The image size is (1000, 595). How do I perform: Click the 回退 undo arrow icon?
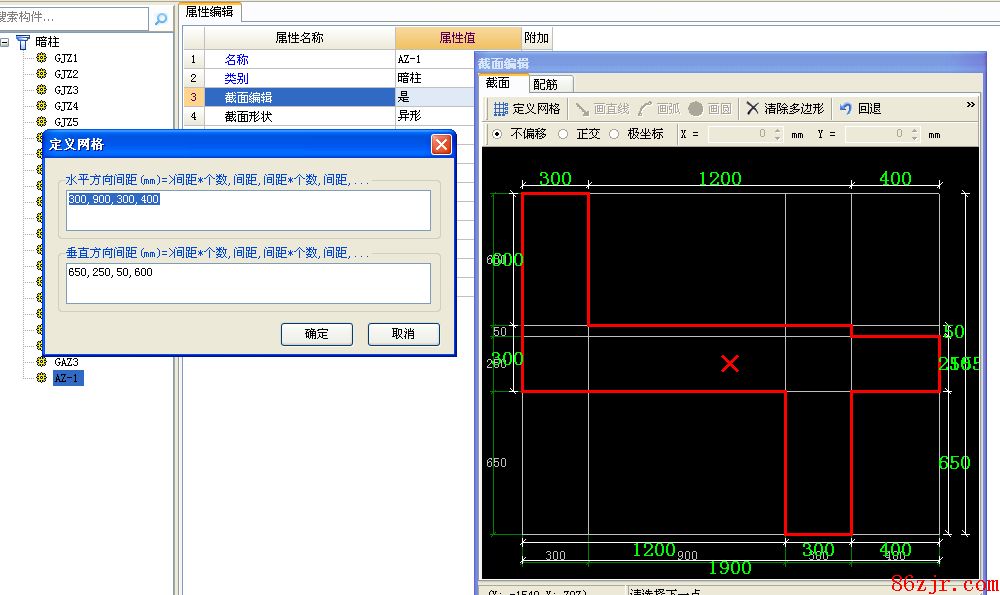pos(846,108)
